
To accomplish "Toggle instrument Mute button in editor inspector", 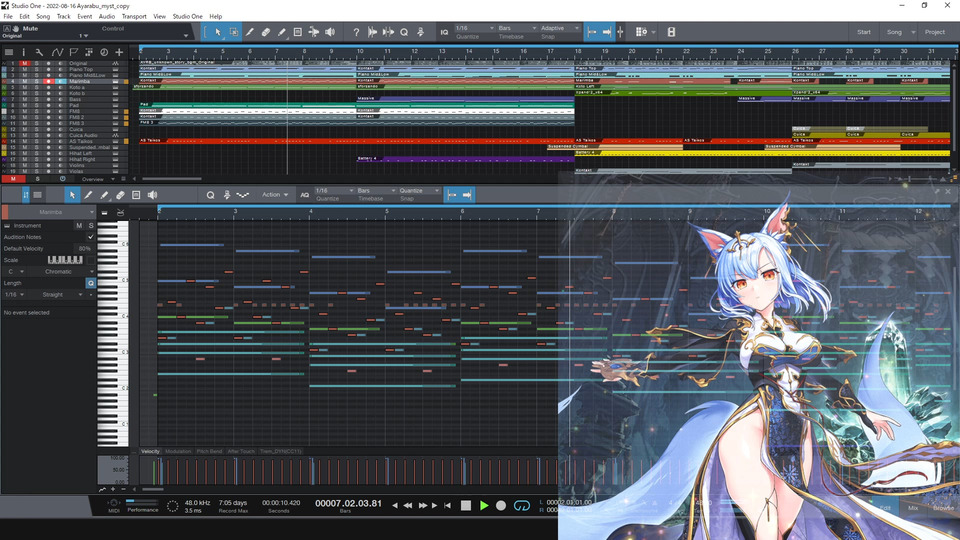I will (x=79, y=225).
